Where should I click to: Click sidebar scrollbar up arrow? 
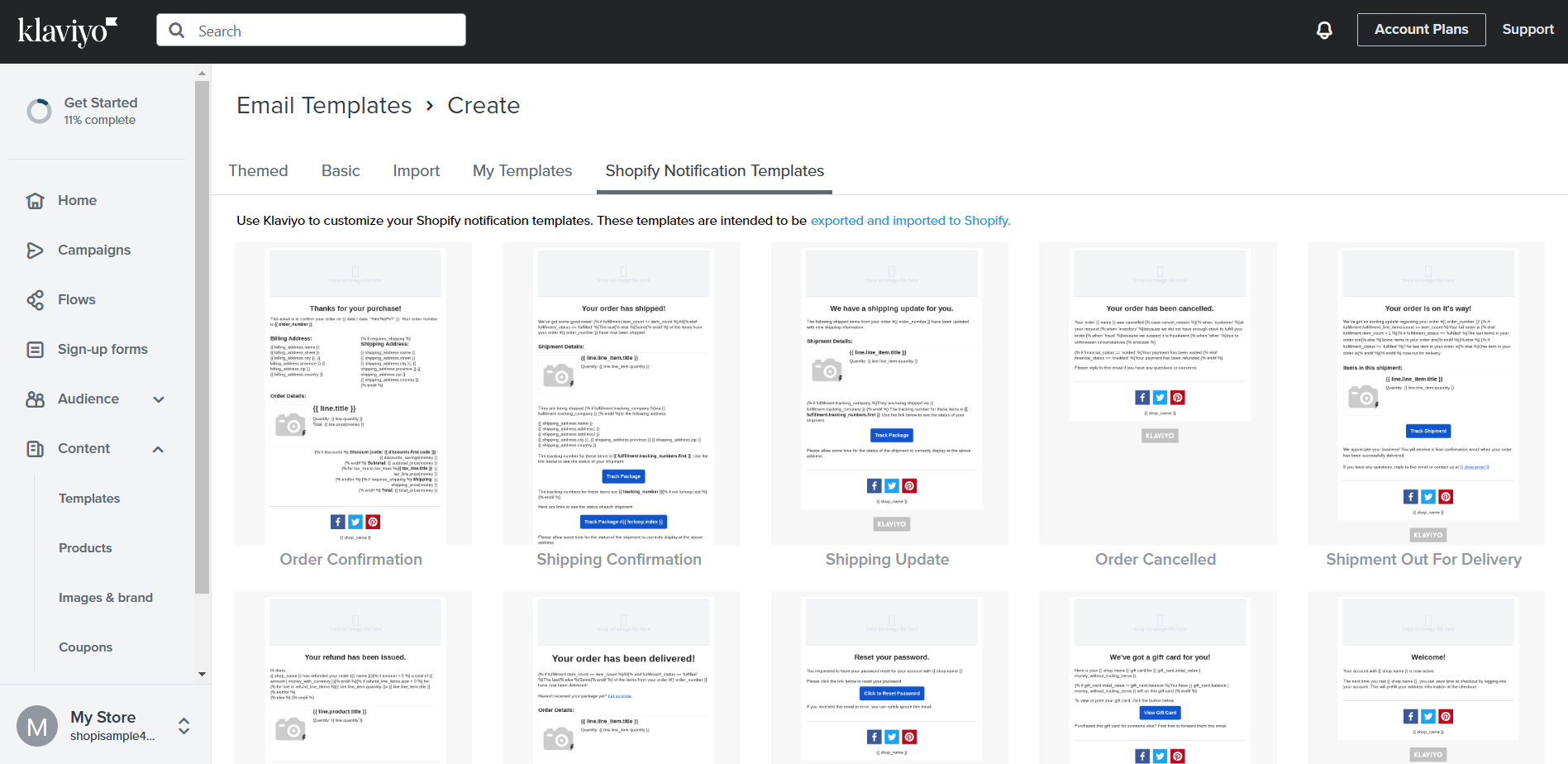tap(203, 74)
